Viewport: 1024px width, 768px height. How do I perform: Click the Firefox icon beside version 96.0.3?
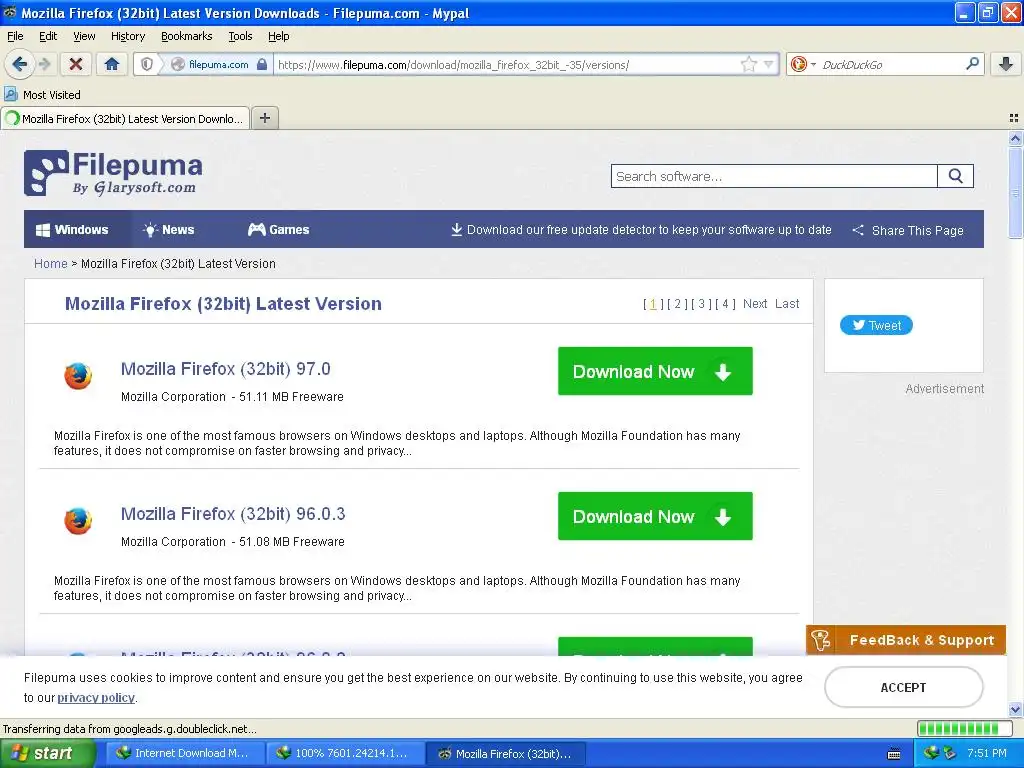pyautogui.click(x=78, y=521)
